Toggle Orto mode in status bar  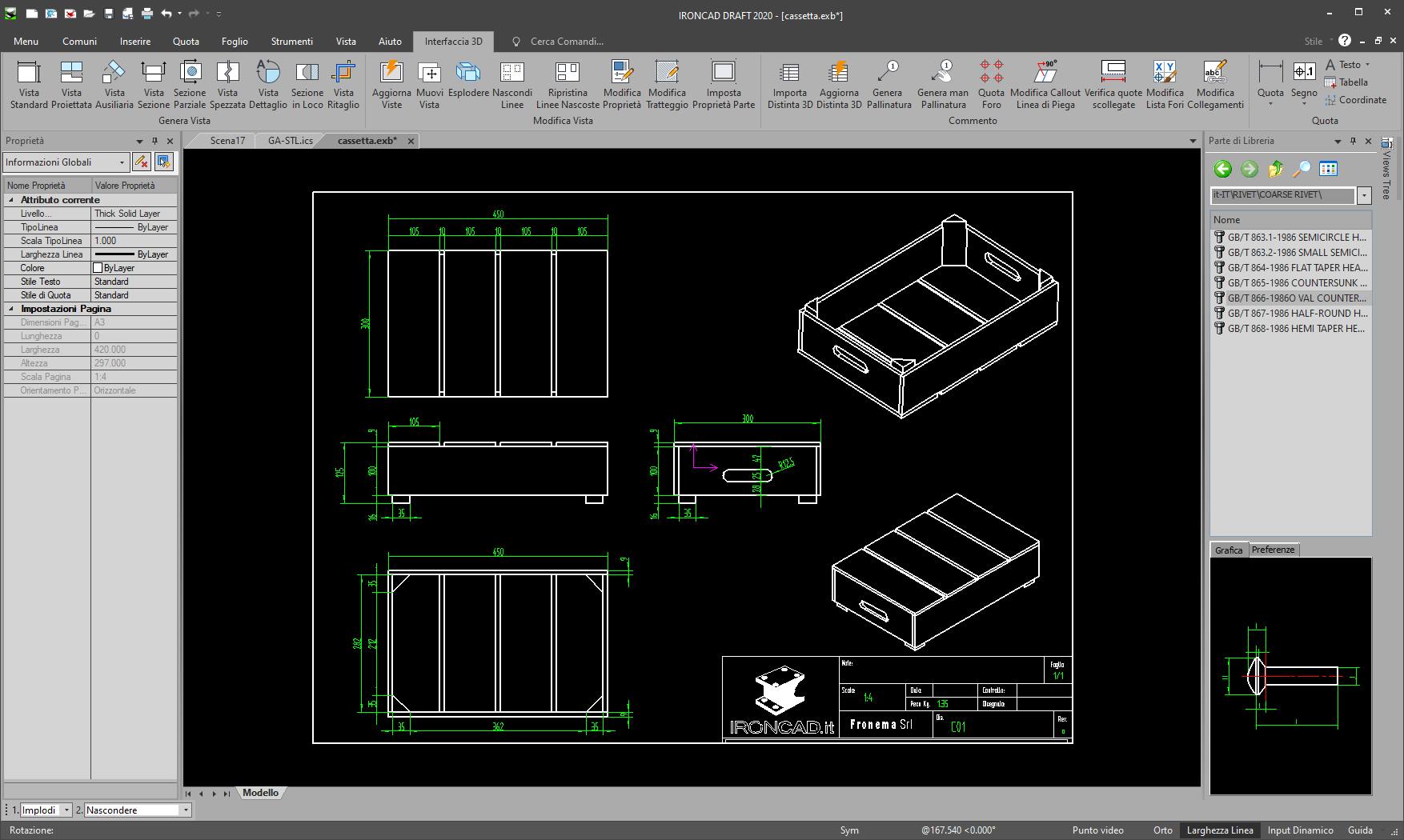click(1162, 830)
